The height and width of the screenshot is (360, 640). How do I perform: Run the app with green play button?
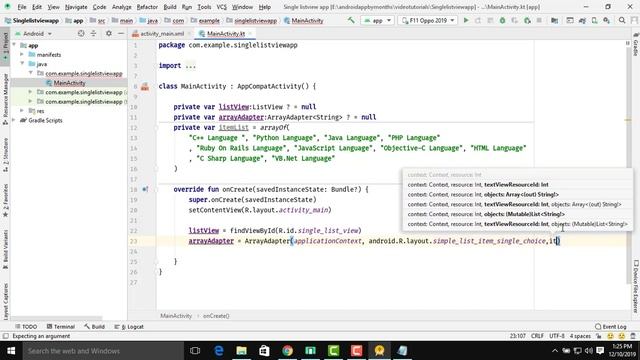click(466, 20)
